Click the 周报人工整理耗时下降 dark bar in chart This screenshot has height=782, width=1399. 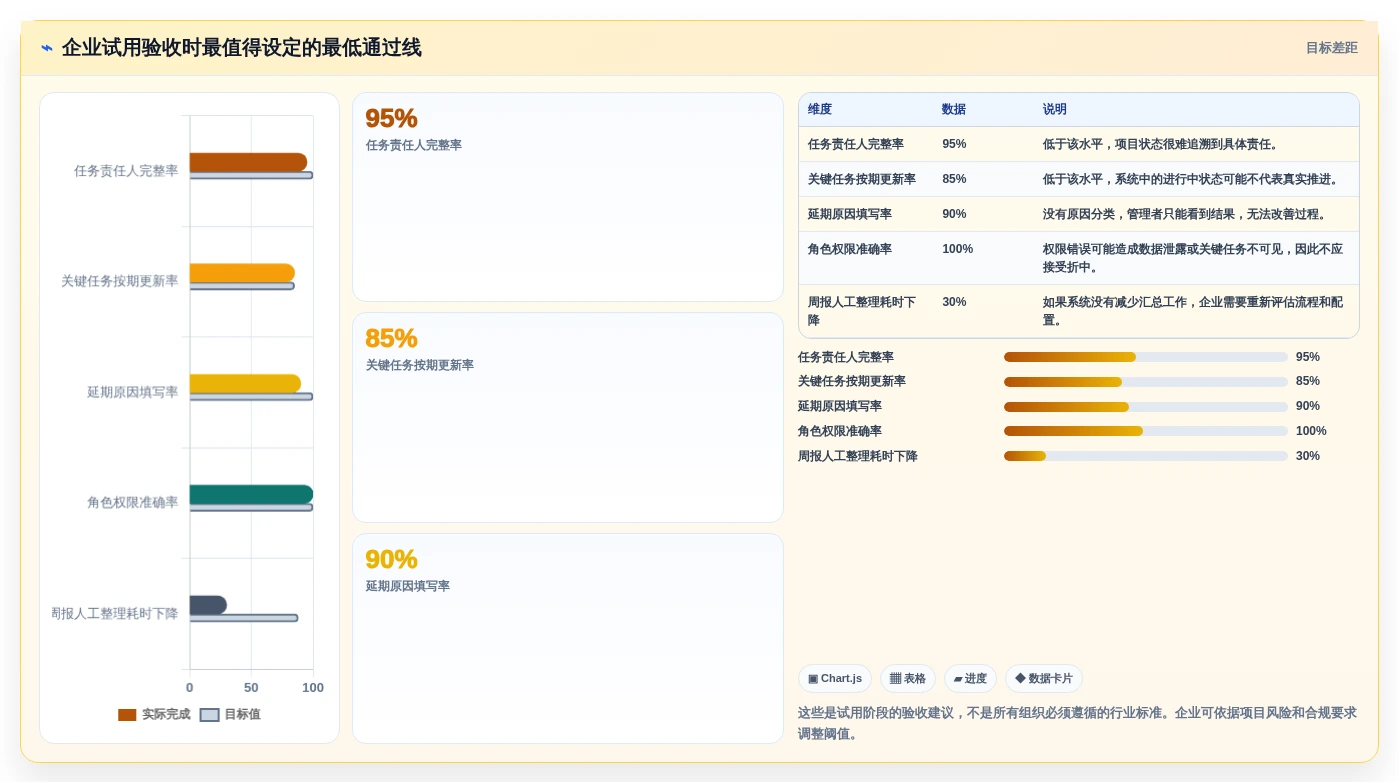(x=208, y=605)
